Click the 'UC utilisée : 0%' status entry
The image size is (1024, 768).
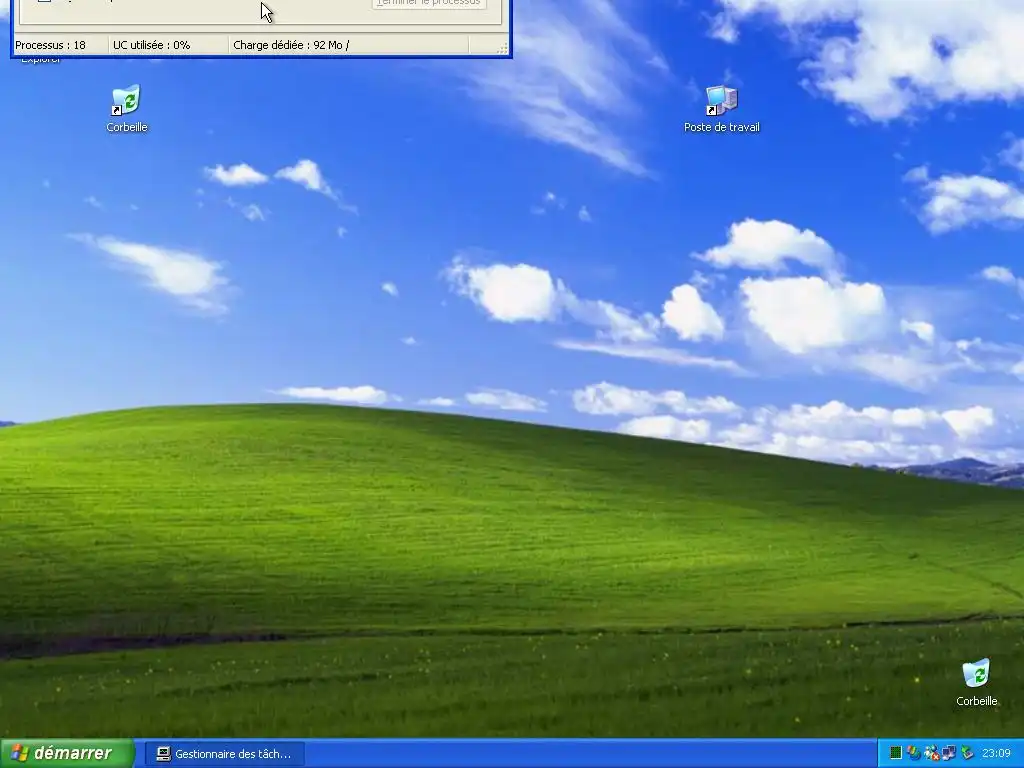pyautogui.click(x=168, y=45)
